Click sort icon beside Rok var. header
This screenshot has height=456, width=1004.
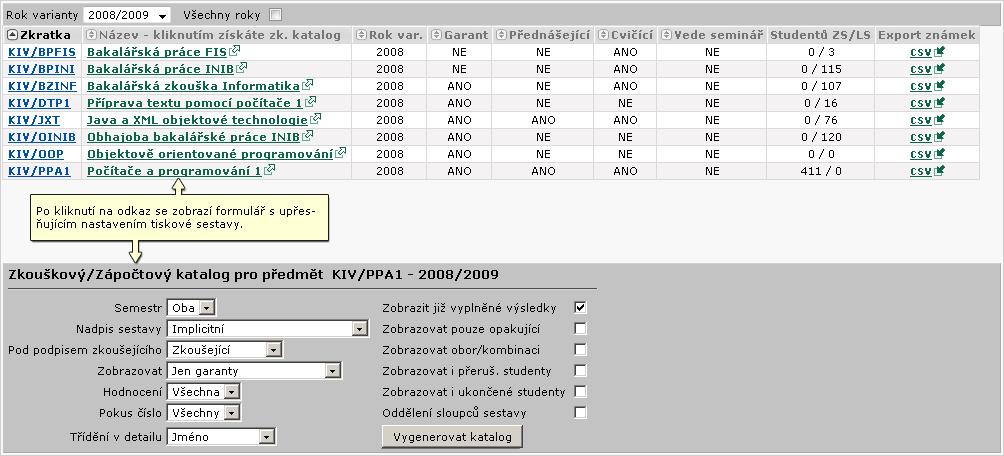pos(362,35)
